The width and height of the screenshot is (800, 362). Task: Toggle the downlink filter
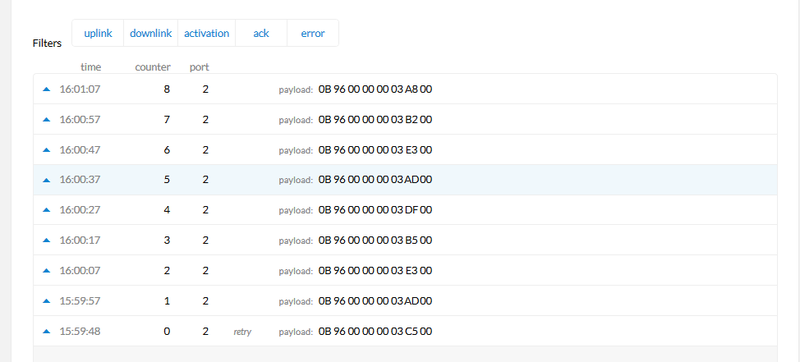click(x=151, y=33)
